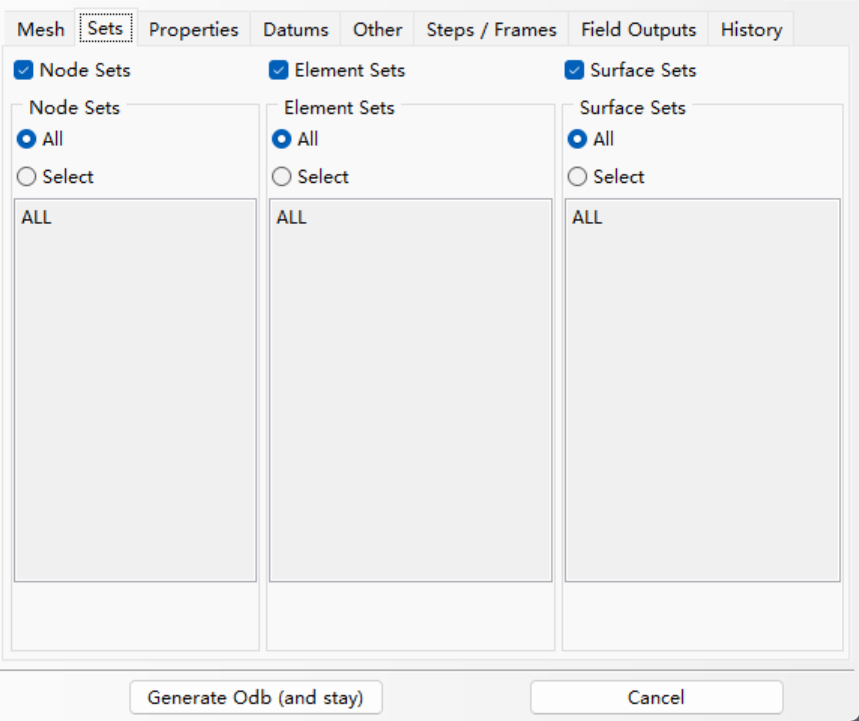This screenshot has width=859, height=721.
Task: Choose Select radio under Node Sets
Action: point(27,177)
